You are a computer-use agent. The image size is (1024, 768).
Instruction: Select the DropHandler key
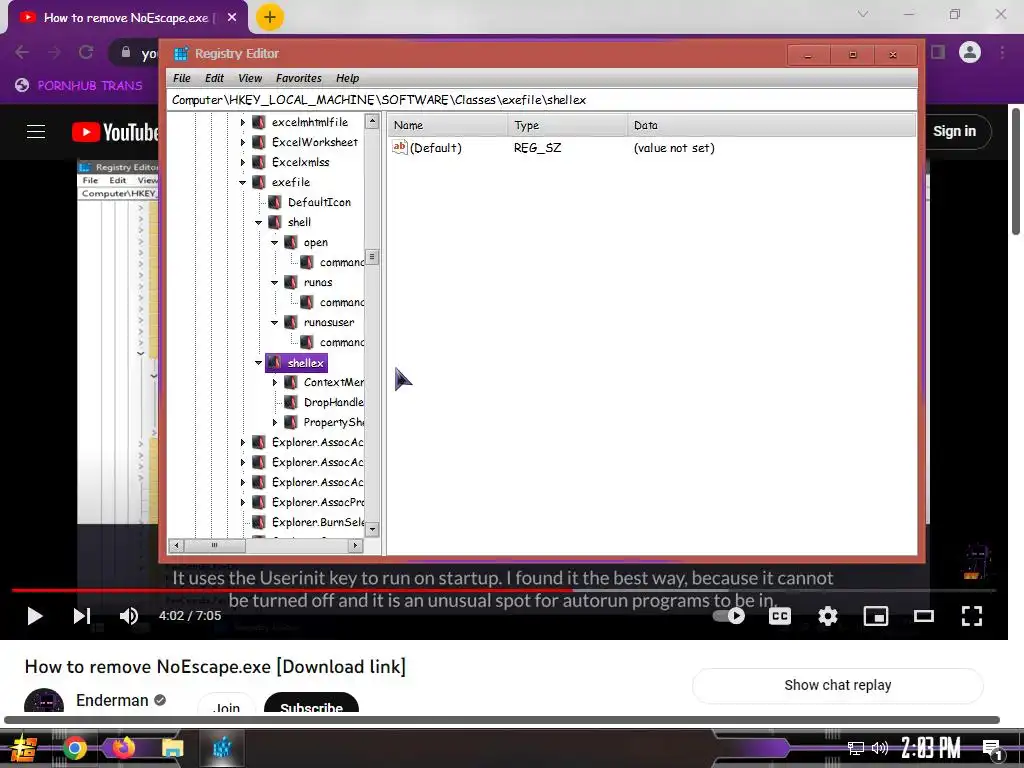(333, 402)
